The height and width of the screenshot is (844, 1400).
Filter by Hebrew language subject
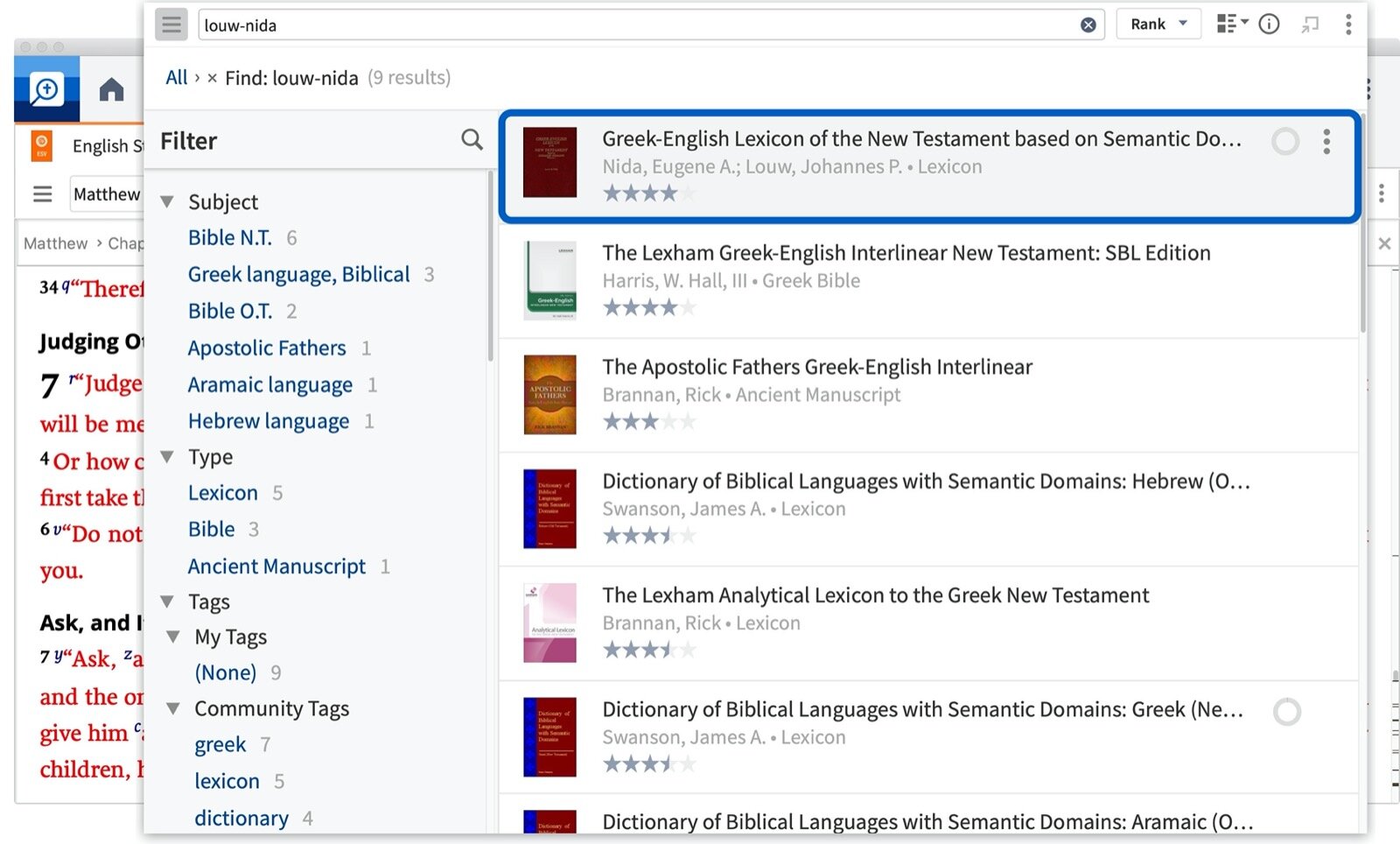click(269, 422)
